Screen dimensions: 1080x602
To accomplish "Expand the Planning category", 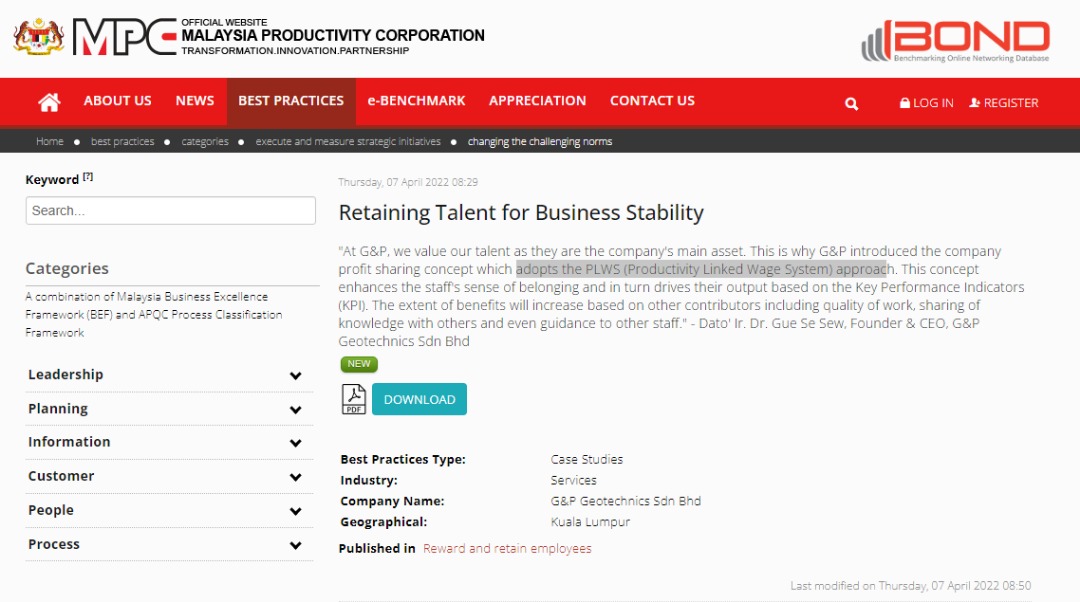I will click(295, 410).
